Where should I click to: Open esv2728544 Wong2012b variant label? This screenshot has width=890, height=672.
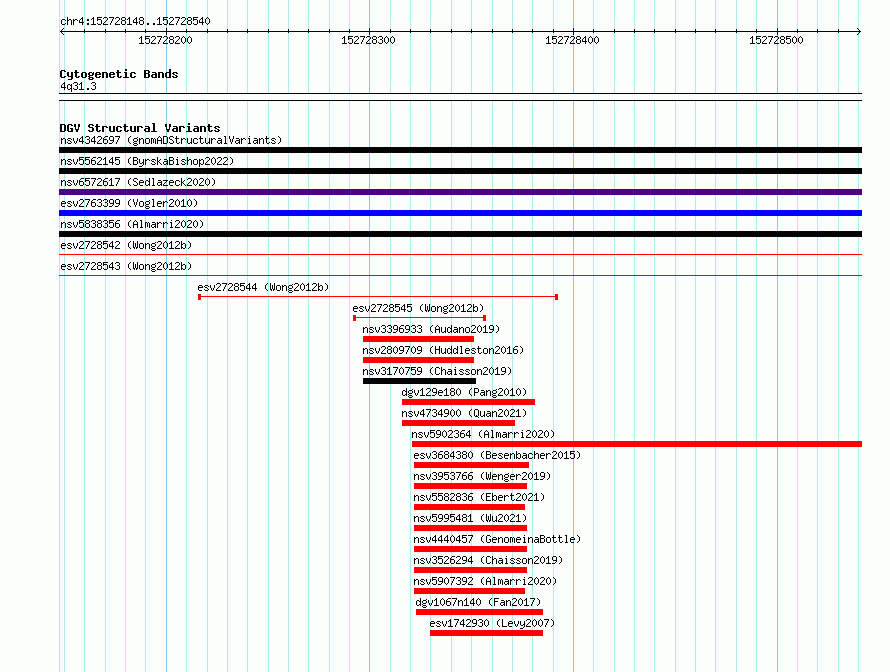(x=263, y=287)
